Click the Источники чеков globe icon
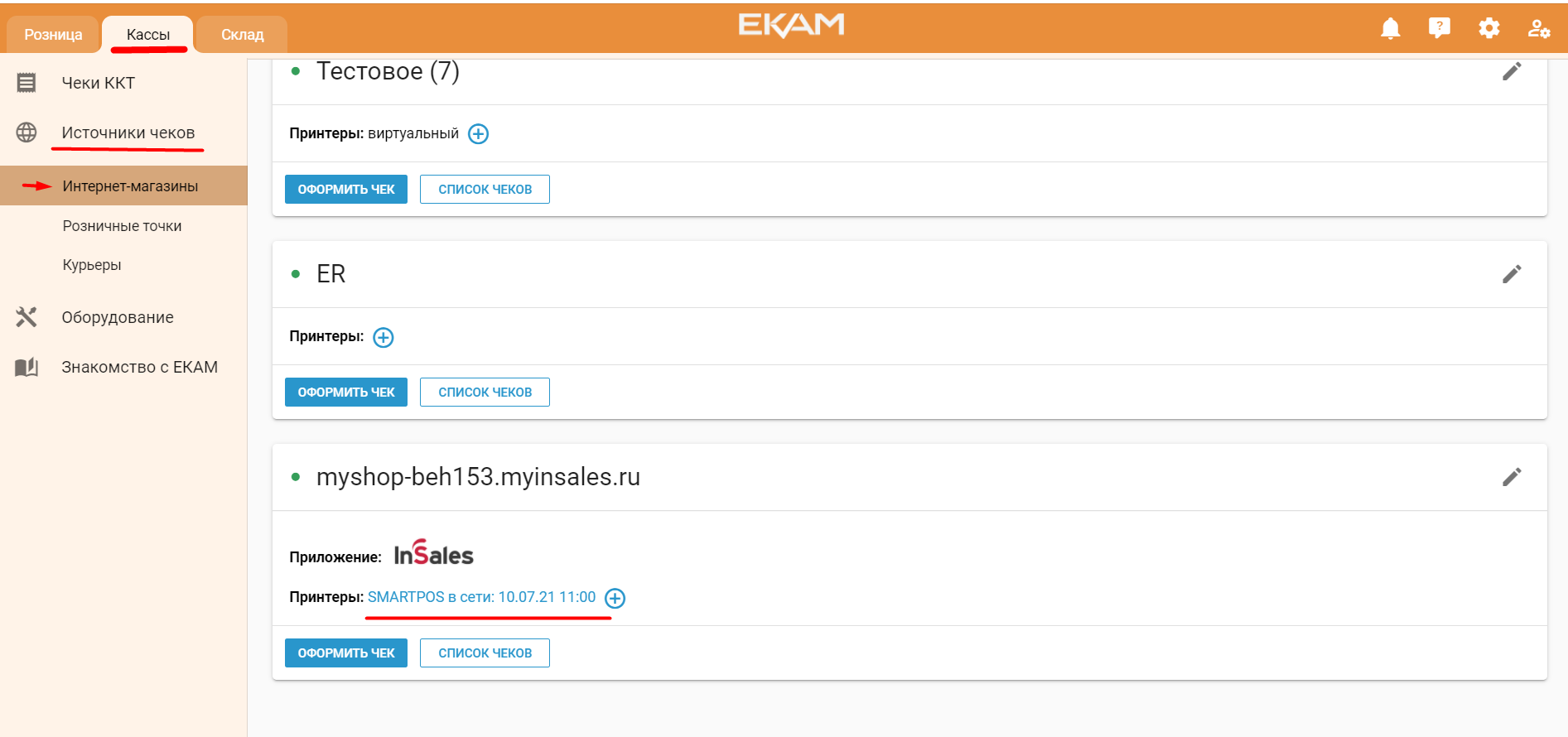The image size is (1568, 737). pos(27,132)
